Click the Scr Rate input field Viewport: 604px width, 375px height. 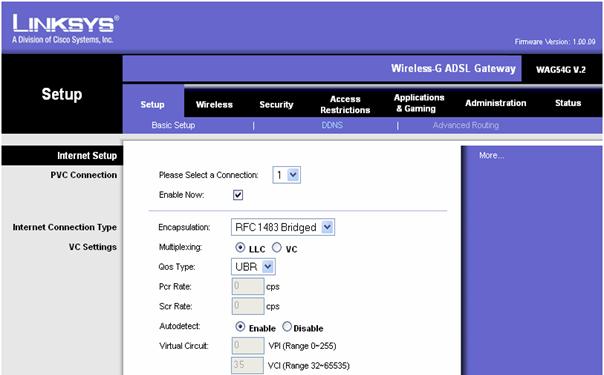(x=248, y=306)
